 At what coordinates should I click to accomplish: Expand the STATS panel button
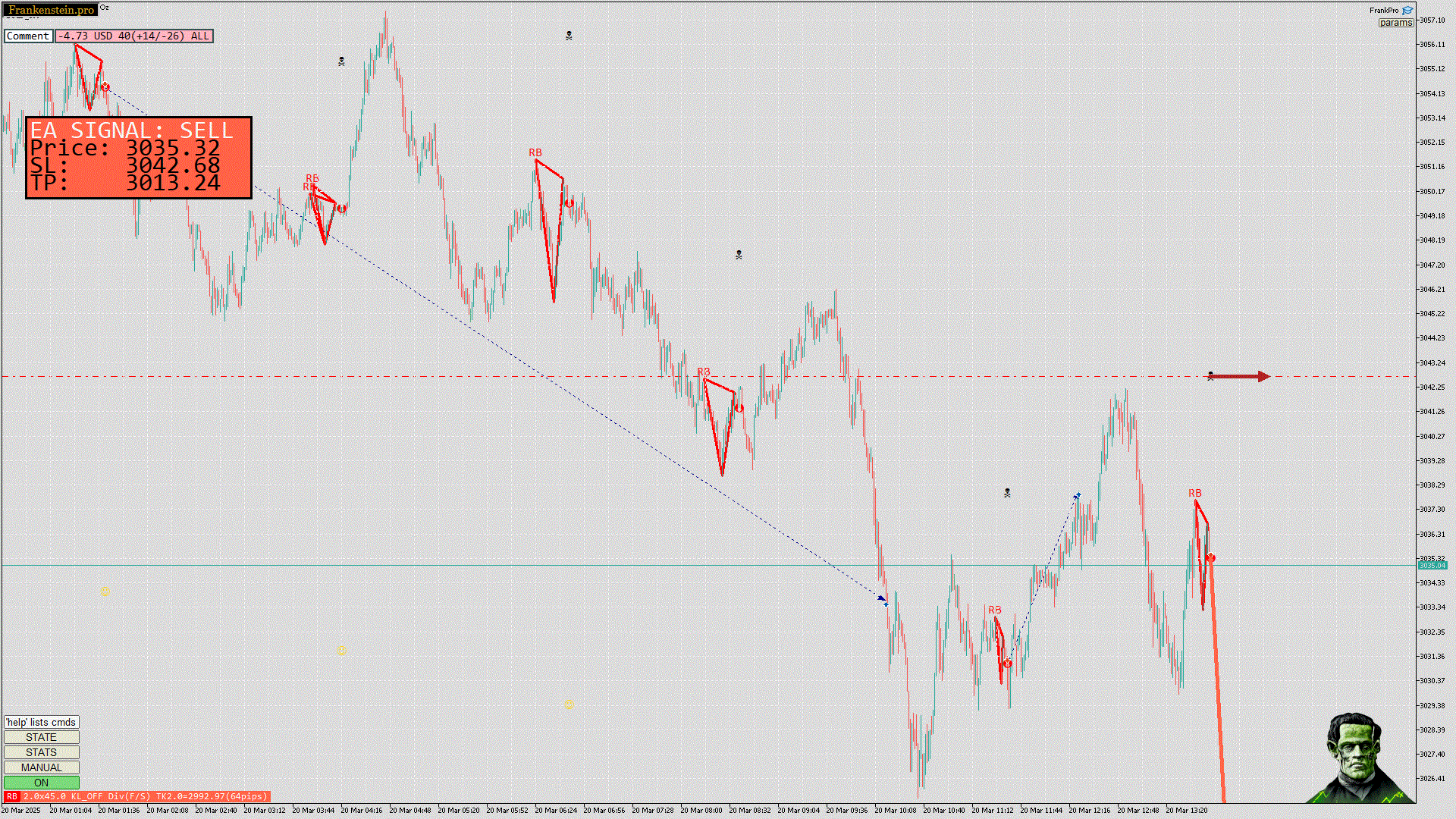[41, 752]
